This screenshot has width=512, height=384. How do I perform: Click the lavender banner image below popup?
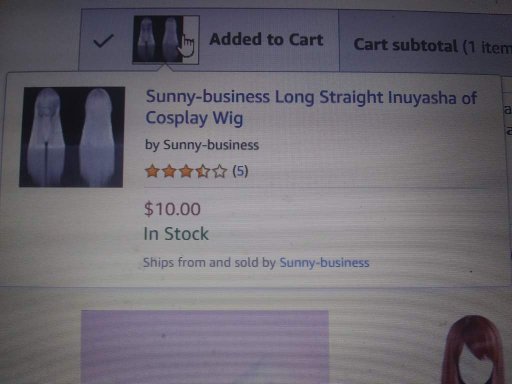pos(205,347)
